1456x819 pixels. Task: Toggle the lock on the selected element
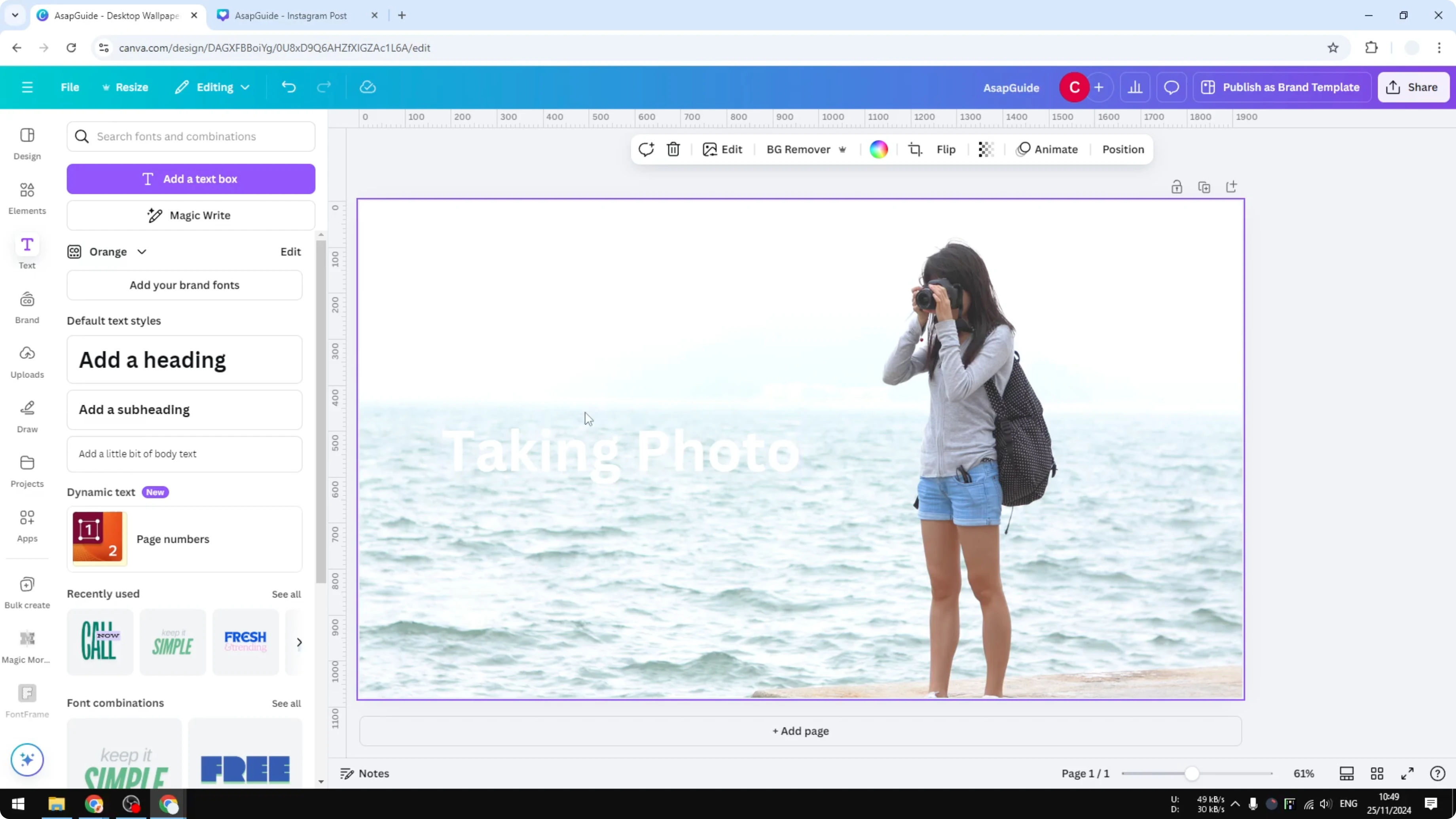click(1177, 186)
